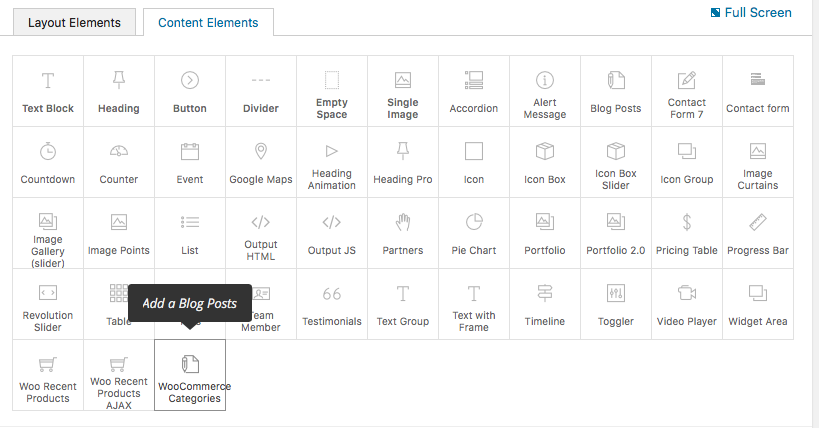This screenshot has width=819, height=428.
Task: Choose the Single Image element
Action: 403,91
